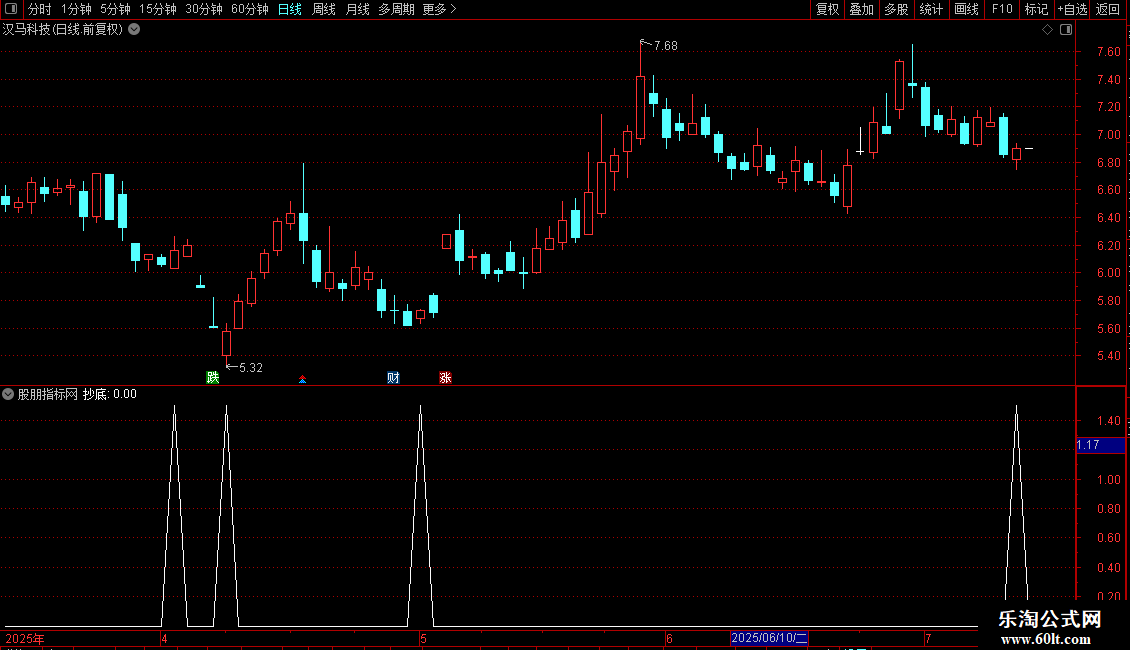Screen dimensions: 1130x650
Task: Click the 1.40 indicator axis label
Action: (1108, 421)
